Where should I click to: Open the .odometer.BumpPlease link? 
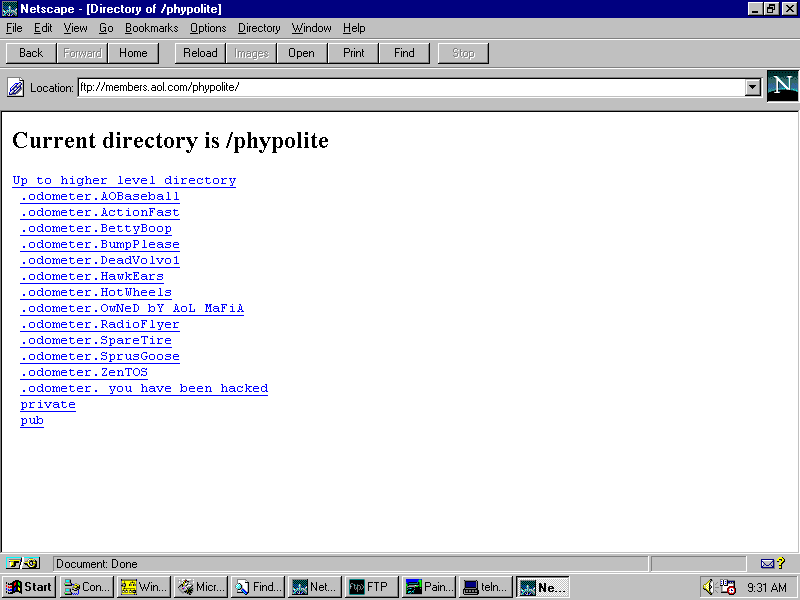pyautogui.click(x=100, y=244)
